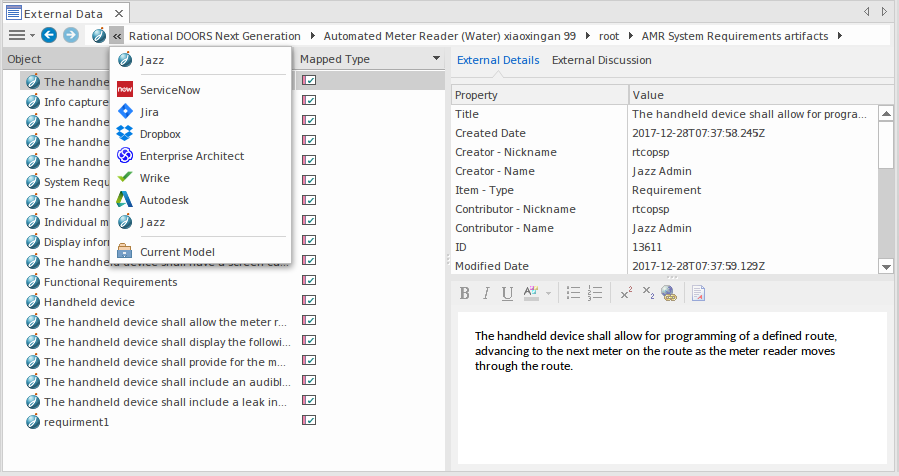Image resolution: width=899 pixels, height=476 pixels.
Task: Toggle mapped checkbox for requirment1
Action: pos(309,420)
